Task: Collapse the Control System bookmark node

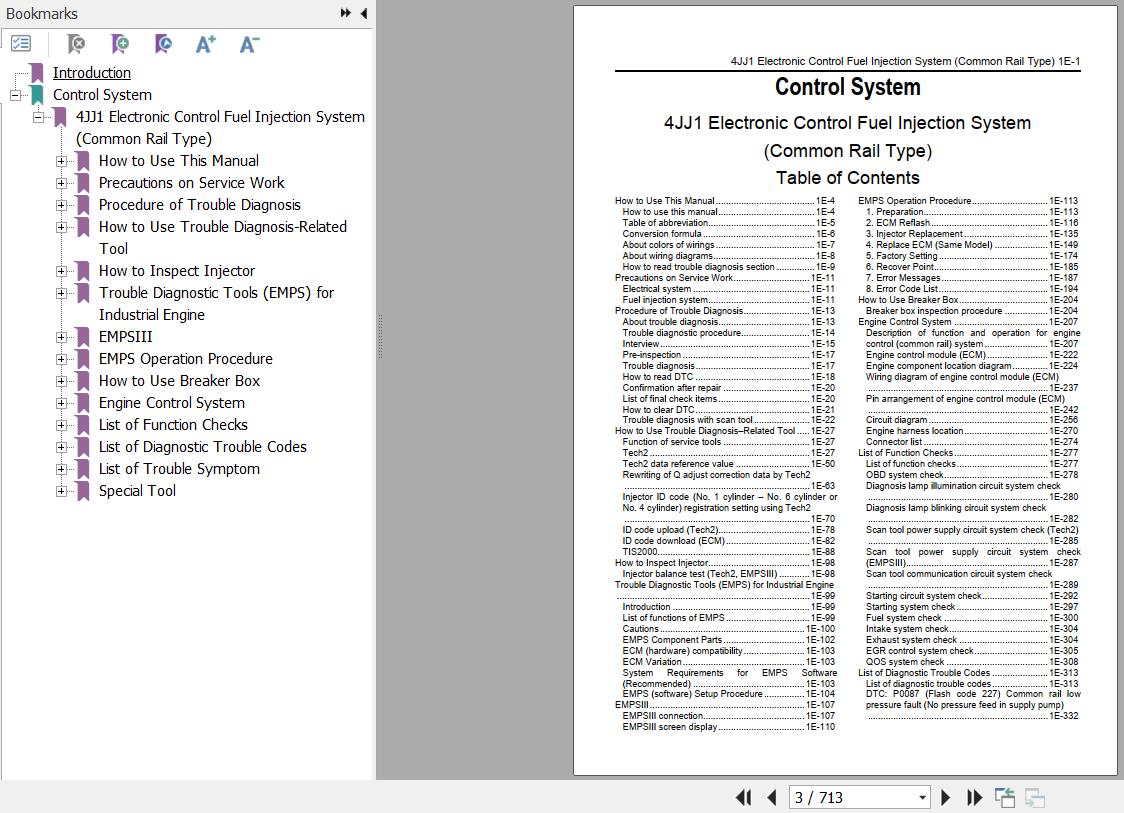Action: click(15, 95)
